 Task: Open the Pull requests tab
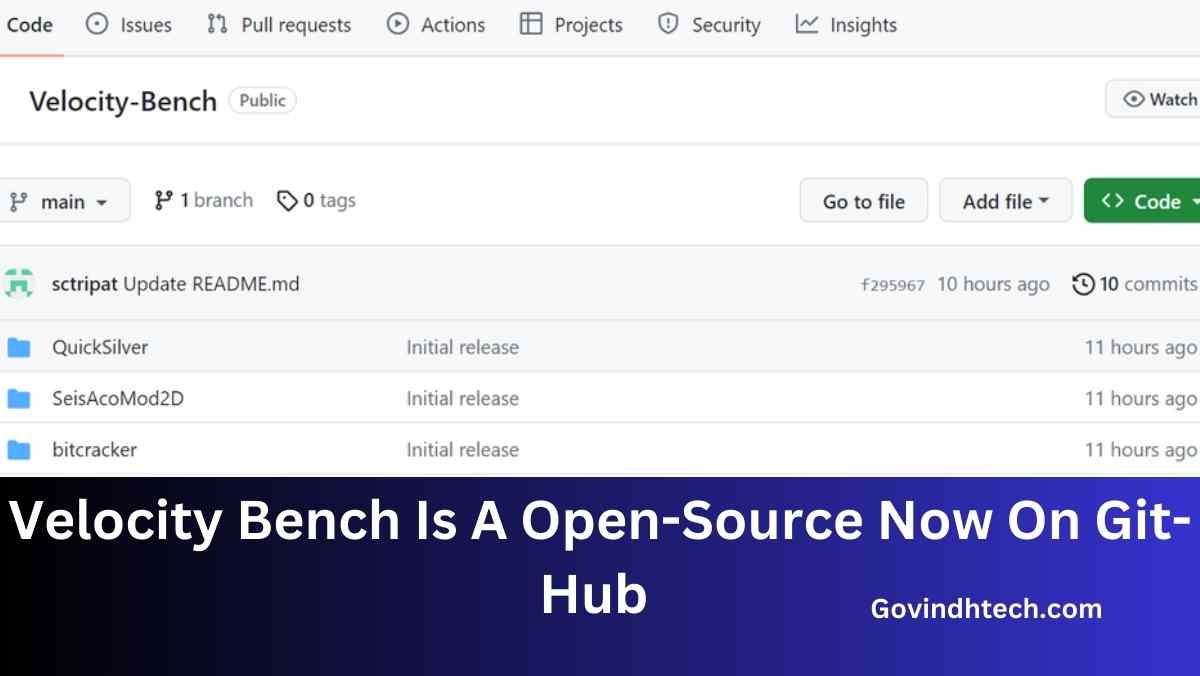pos(279,25)
